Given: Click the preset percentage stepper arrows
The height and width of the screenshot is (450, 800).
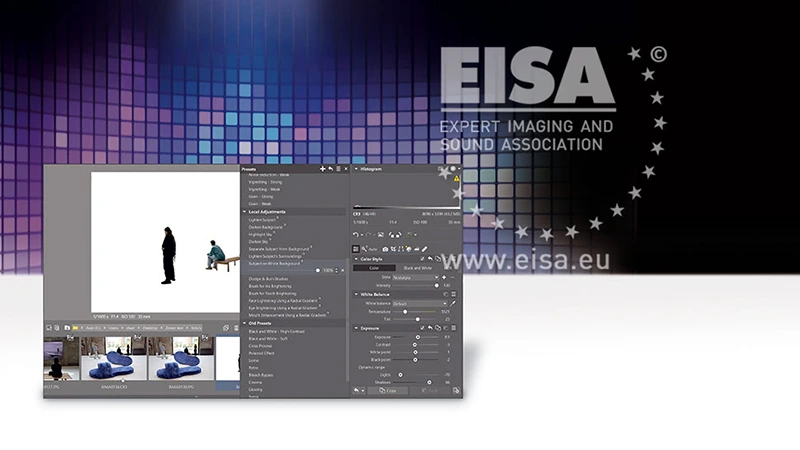Looking at the screenshot, I should [x=336, y=270].
